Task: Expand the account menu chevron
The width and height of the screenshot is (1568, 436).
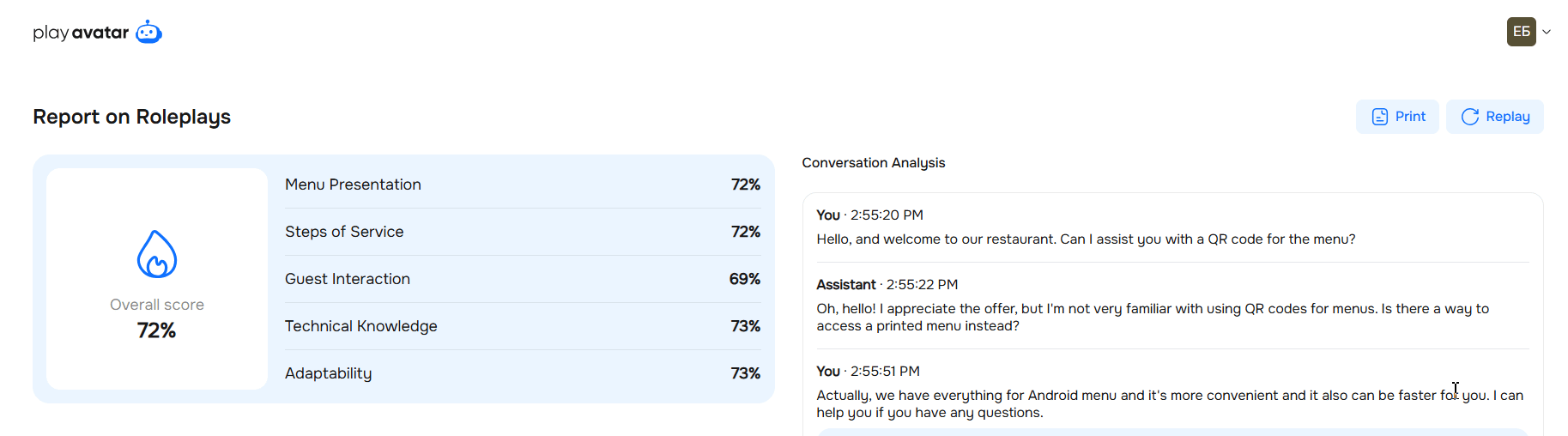Action: point(1547,32)
